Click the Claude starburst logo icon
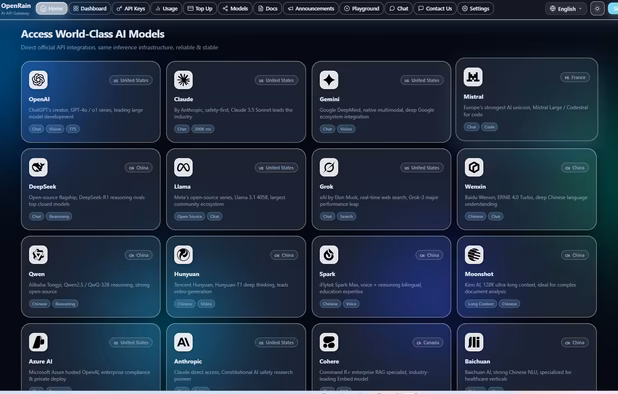This screenshot has width=618, height=394. click(183, 80)
